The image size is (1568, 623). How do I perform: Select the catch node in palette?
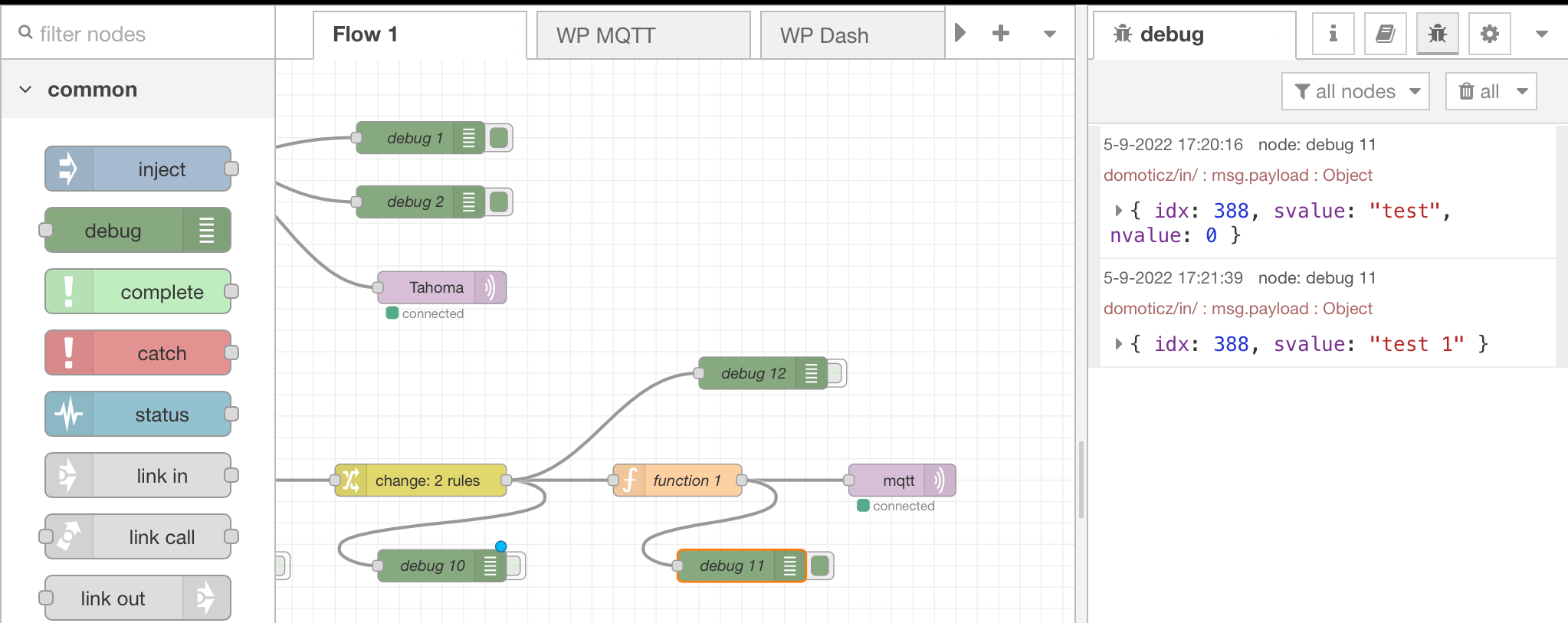tap(138, 352)
